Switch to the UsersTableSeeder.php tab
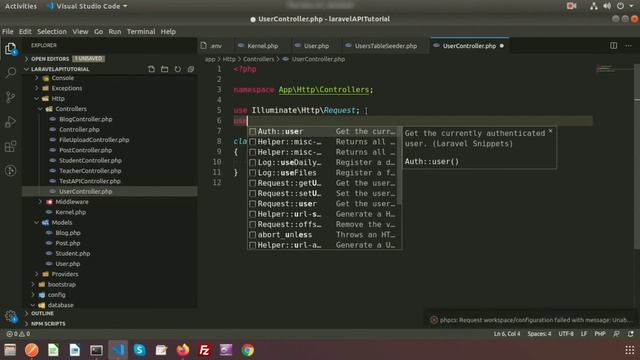640x360 pixels. coord(385,46)
